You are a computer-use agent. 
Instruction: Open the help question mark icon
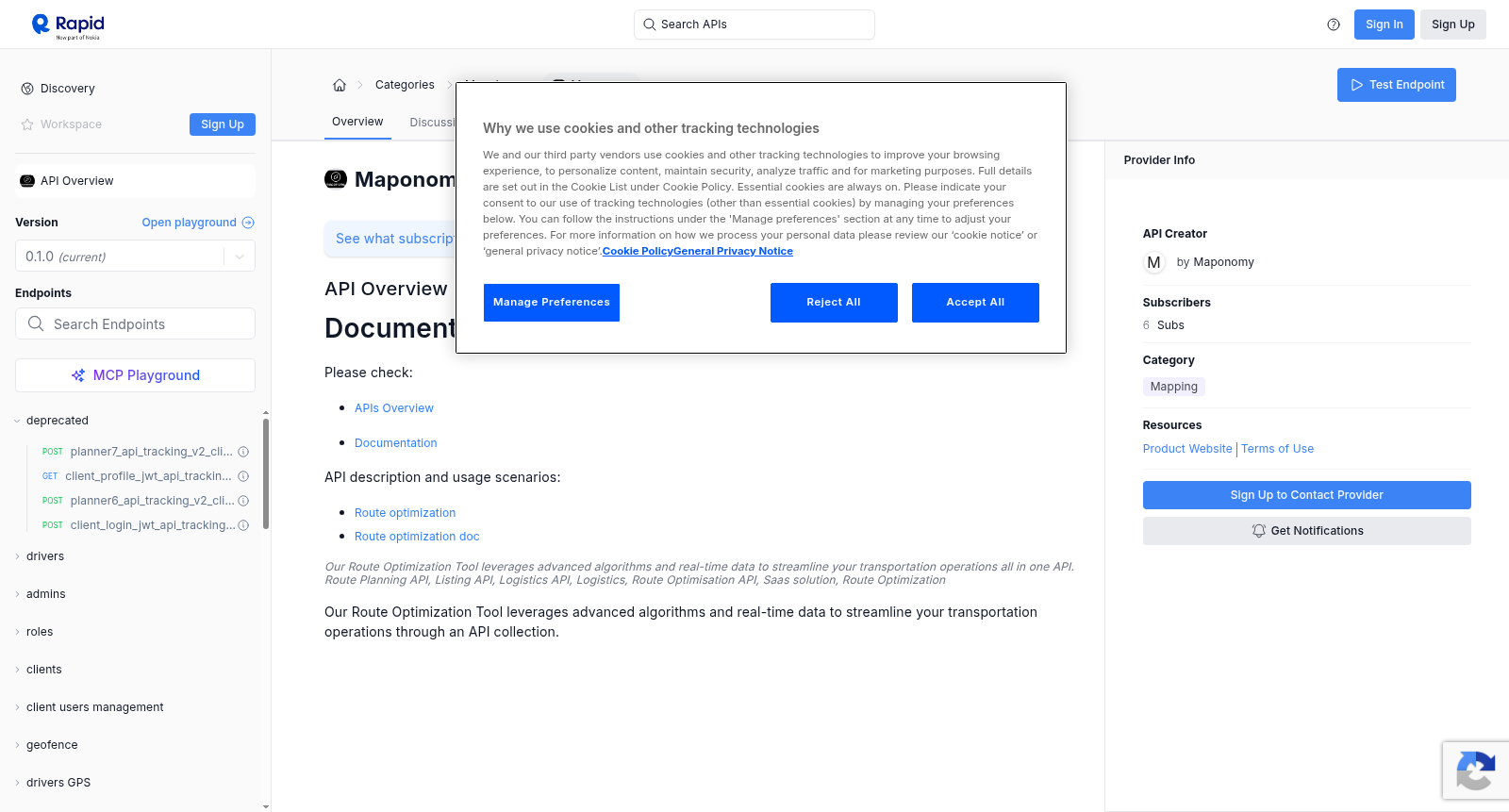(x=1334, y=25)
